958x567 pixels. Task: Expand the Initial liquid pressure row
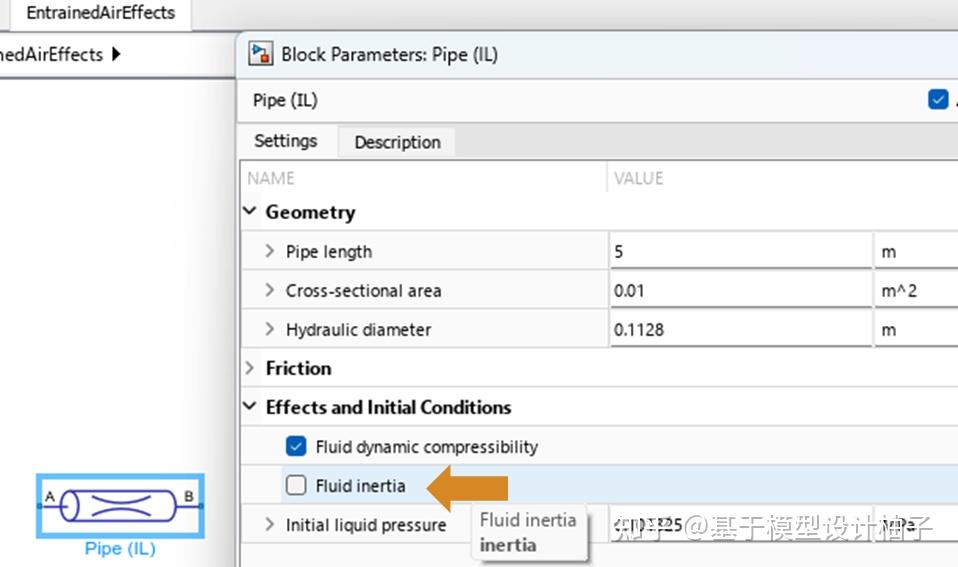269,525
